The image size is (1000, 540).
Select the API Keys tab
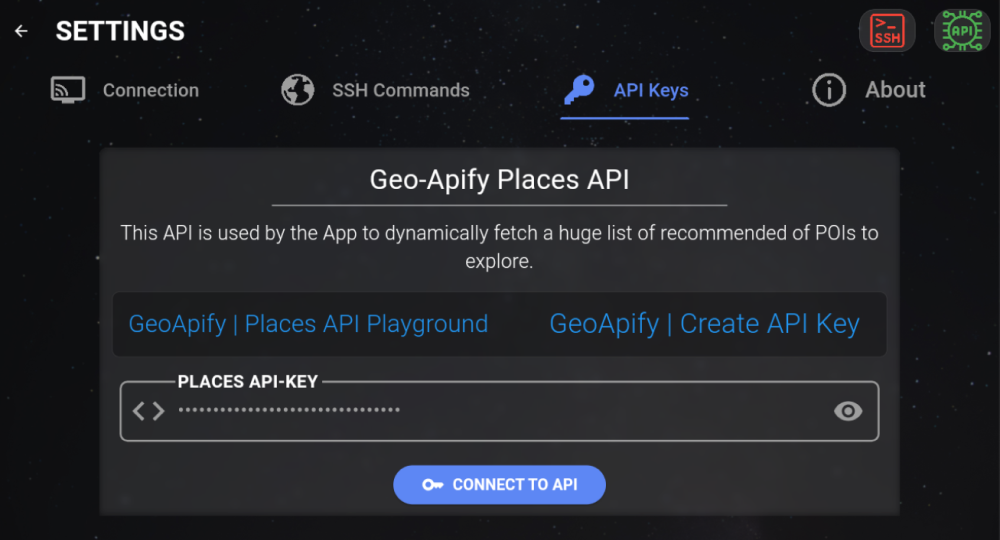625,90
